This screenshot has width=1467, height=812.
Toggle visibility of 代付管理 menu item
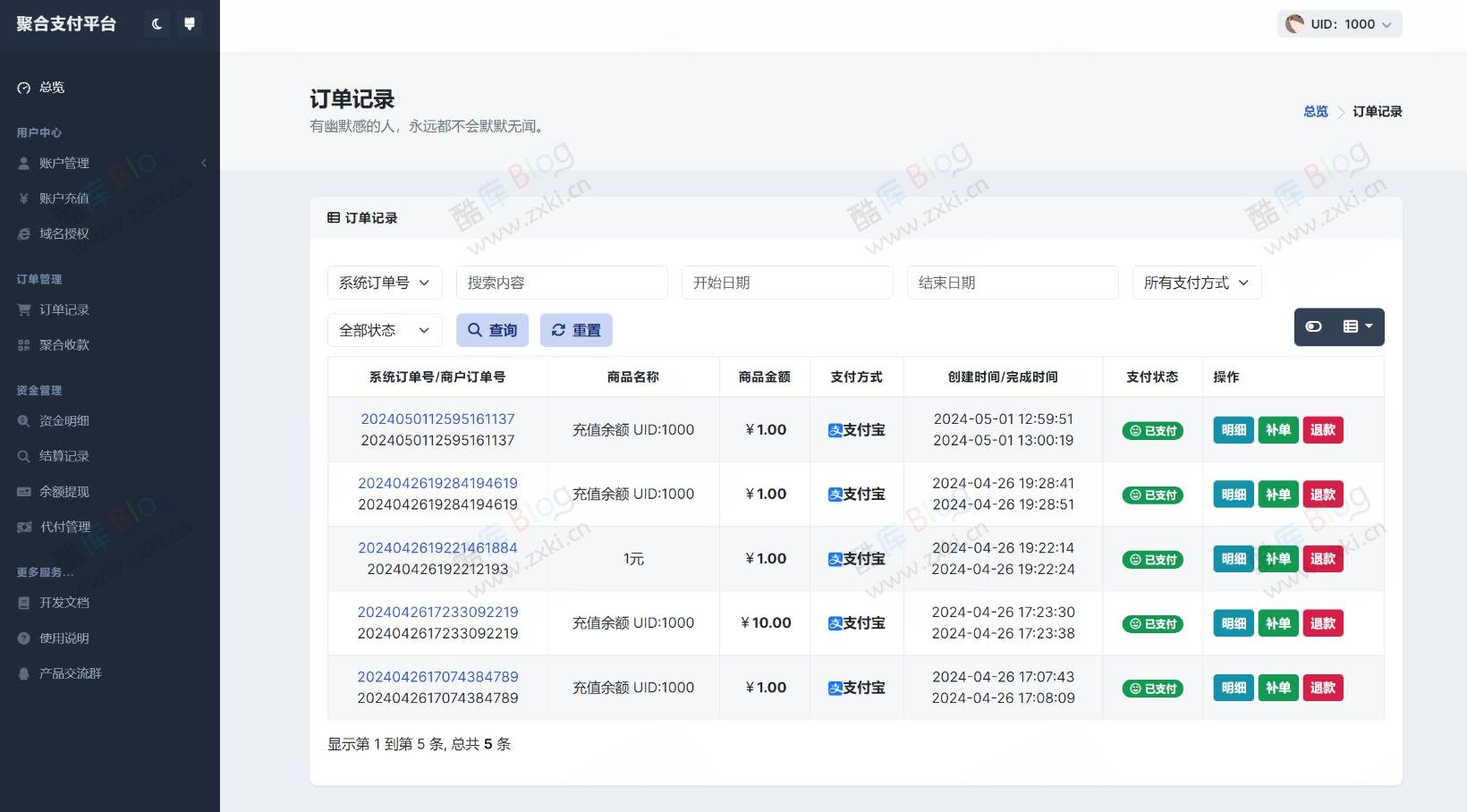65,527
